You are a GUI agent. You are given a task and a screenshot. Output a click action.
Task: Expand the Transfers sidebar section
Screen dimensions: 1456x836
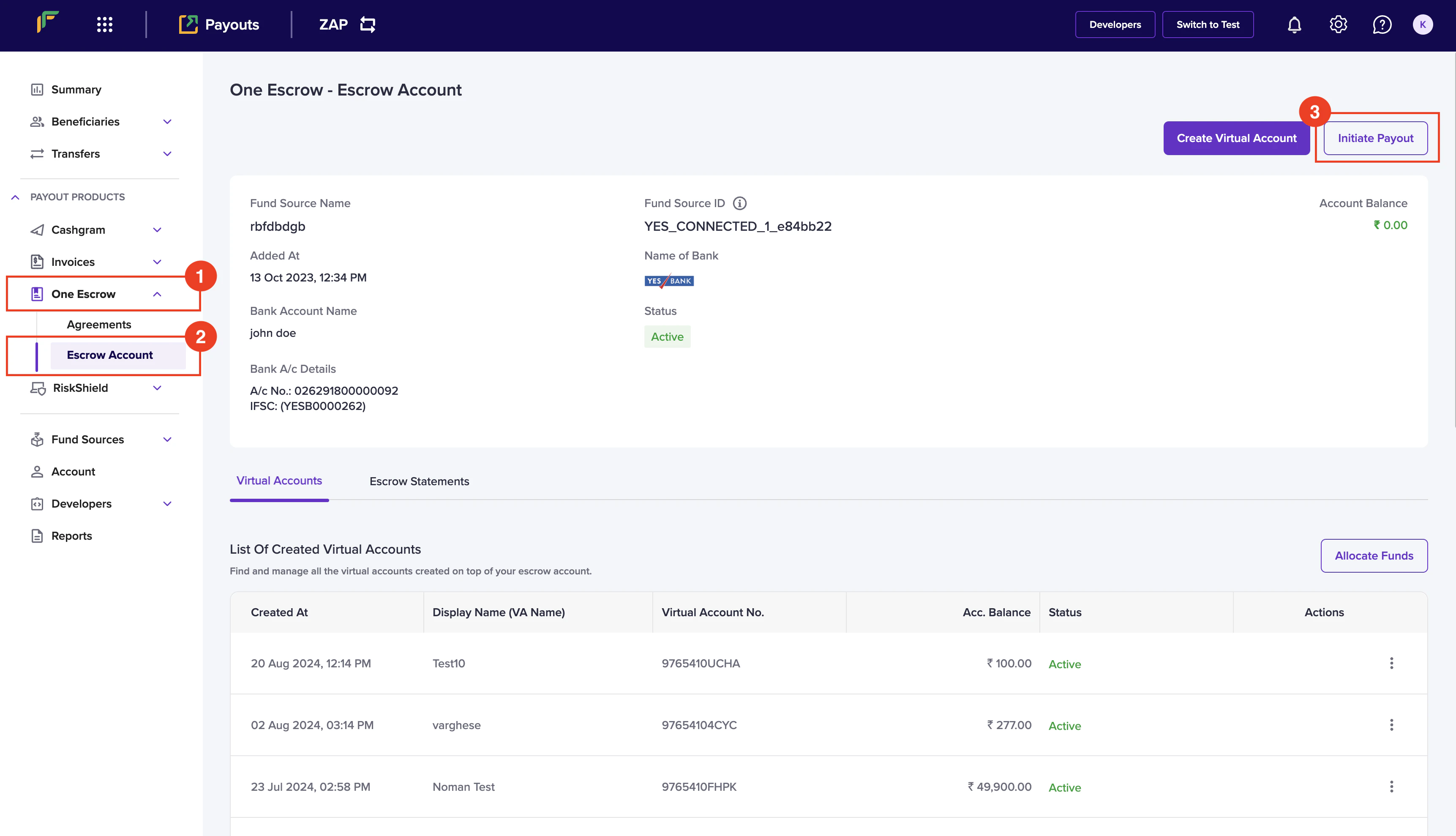[167, 154]
